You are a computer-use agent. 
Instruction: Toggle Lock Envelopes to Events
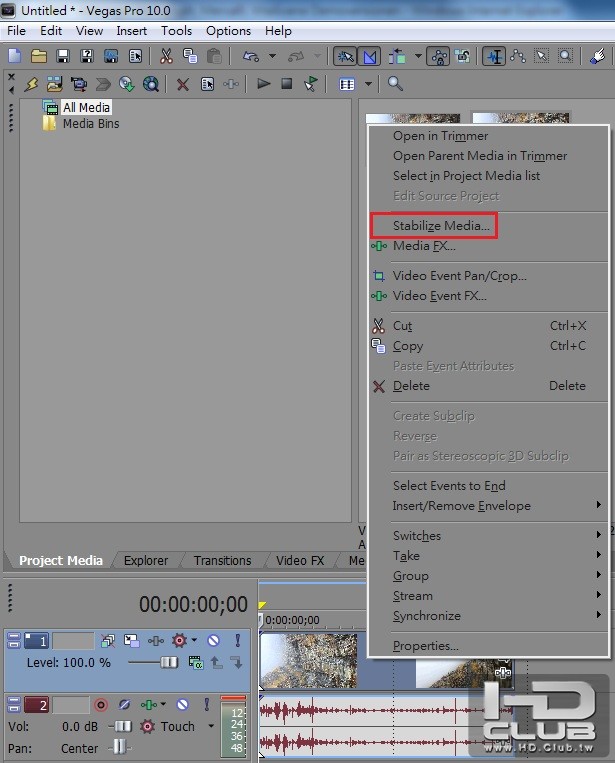pos(438,56)
